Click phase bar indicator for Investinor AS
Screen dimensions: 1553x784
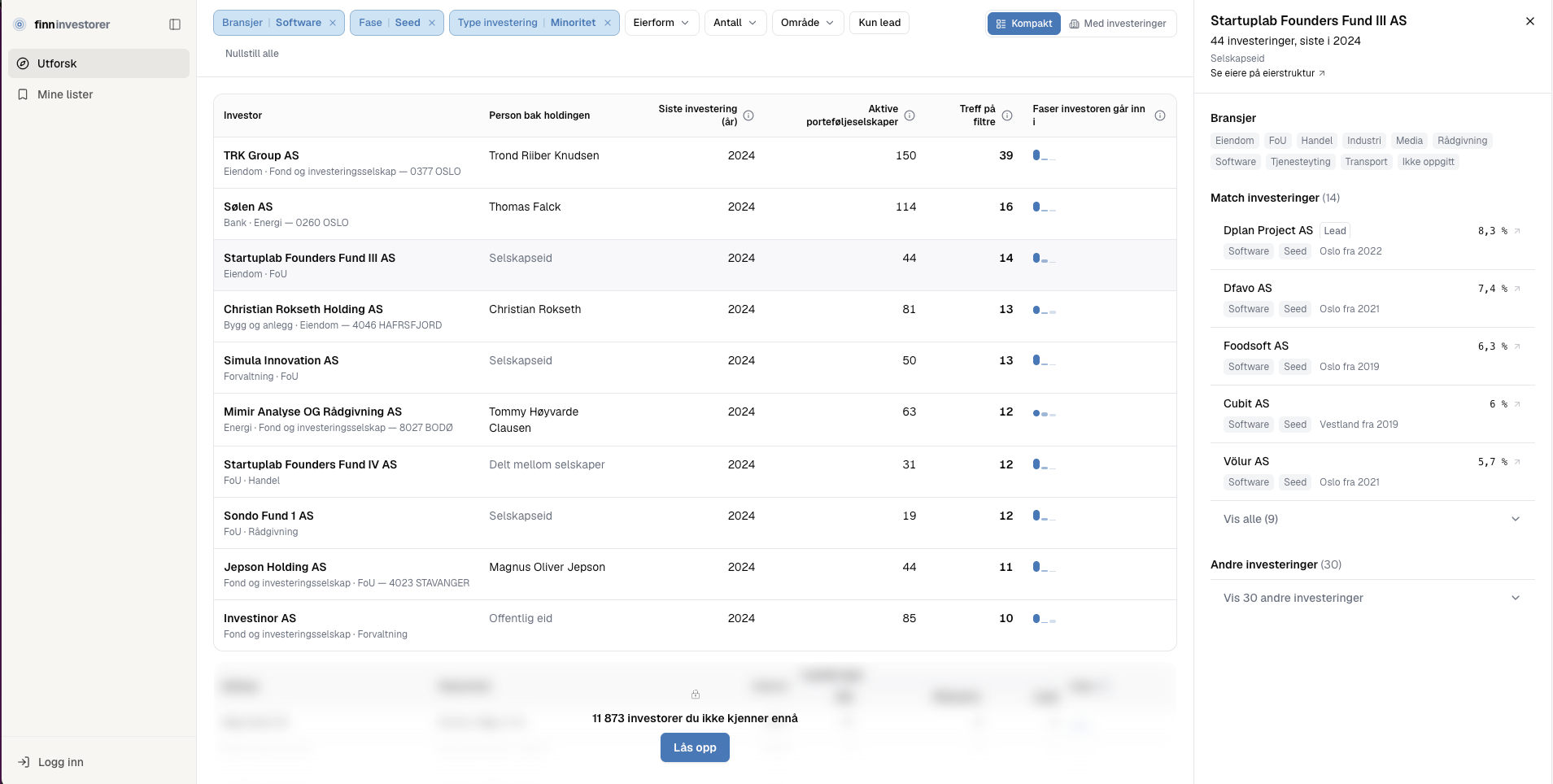pos(1045,619)
